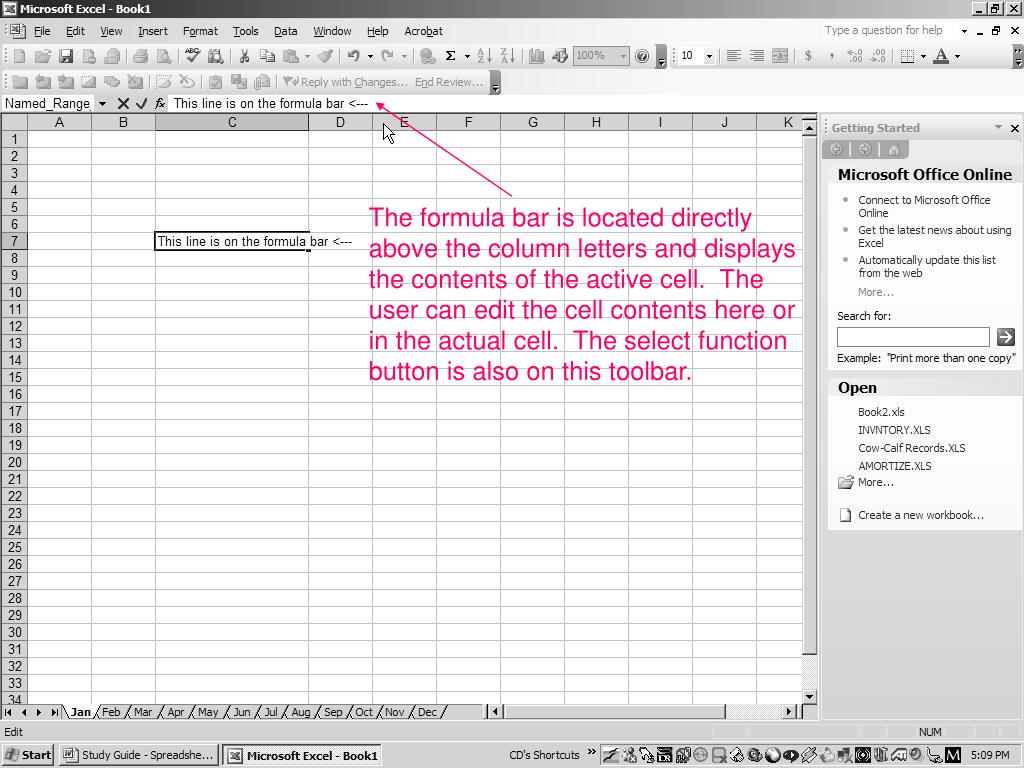Increase decimal places
Image resolution: width=1024 pixels, height=768 pixels.
[x=855, y=56]
